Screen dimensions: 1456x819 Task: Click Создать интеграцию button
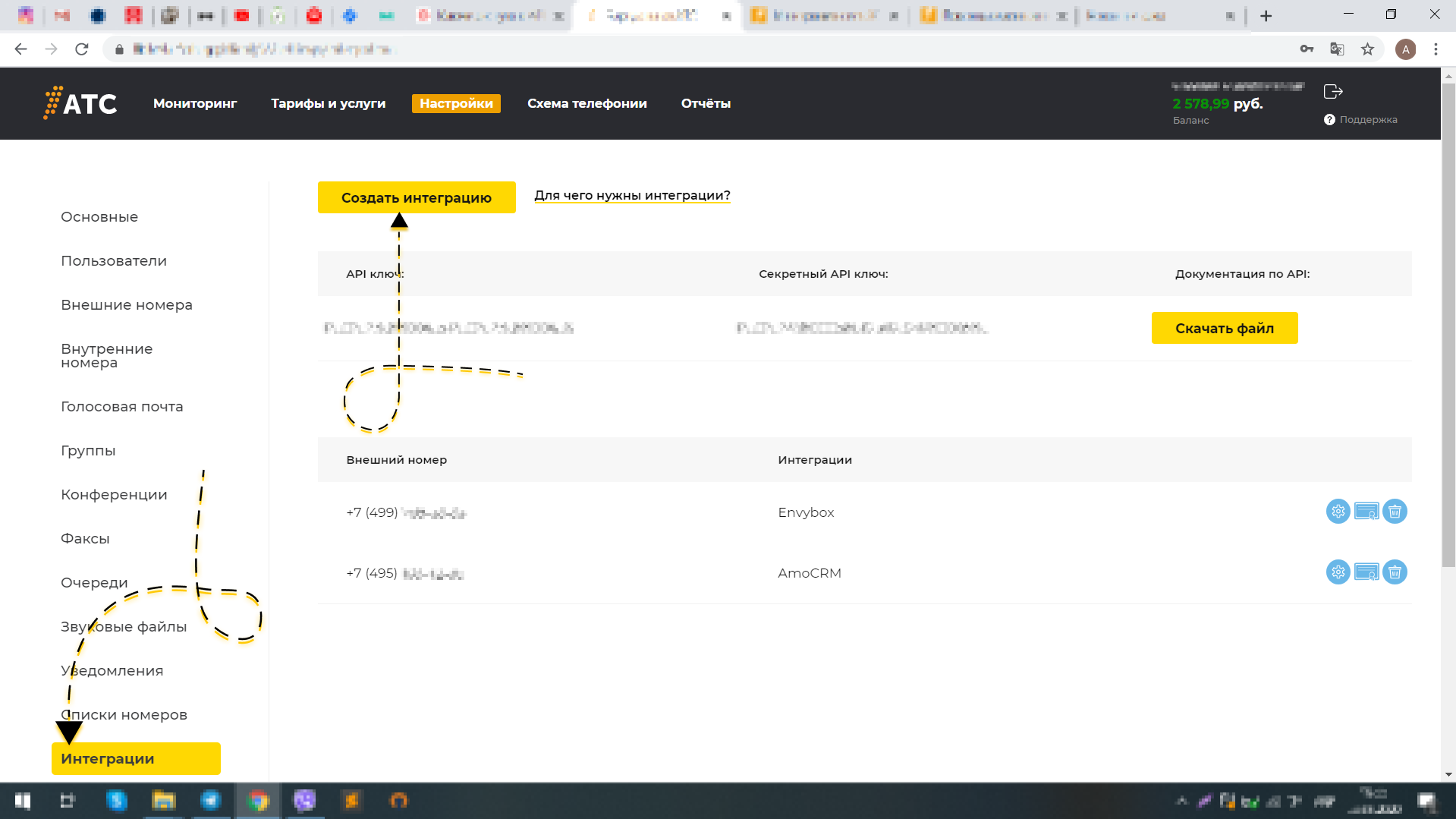click(417, 197)
